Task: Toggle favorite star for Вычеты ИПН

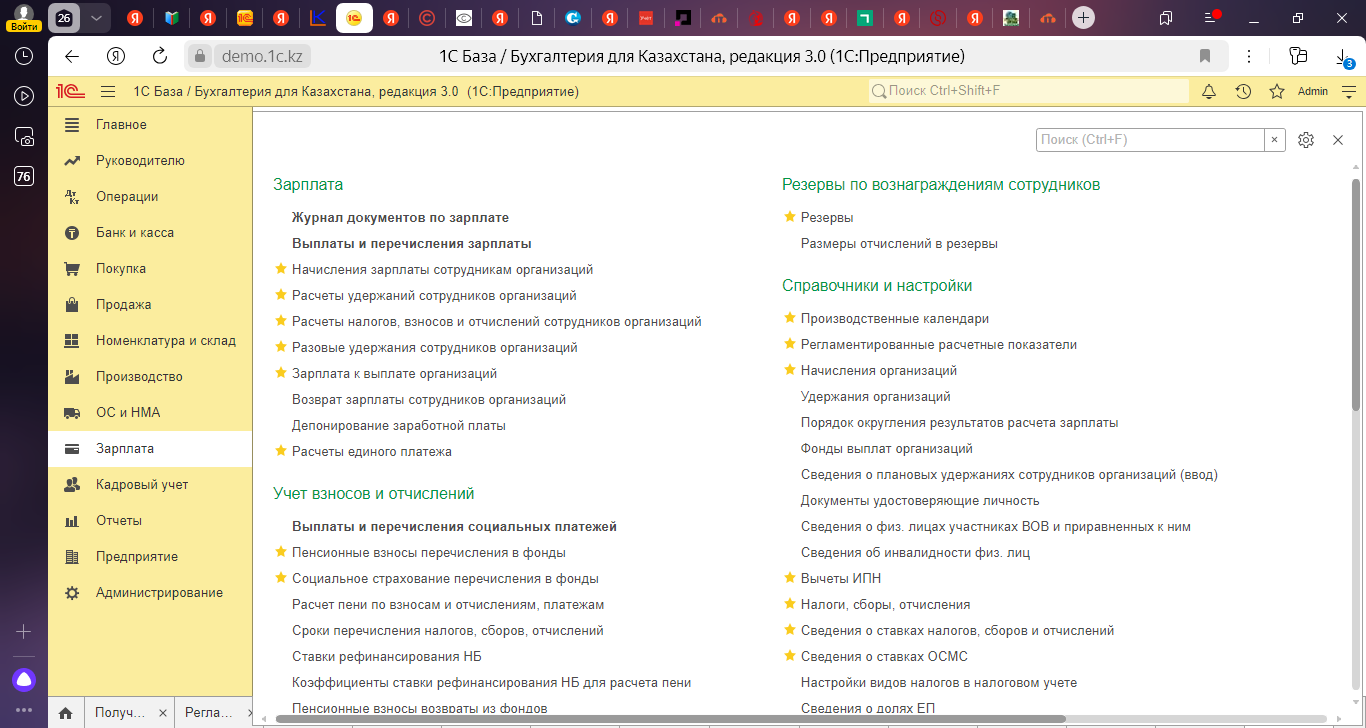Action: coord(790,578)
